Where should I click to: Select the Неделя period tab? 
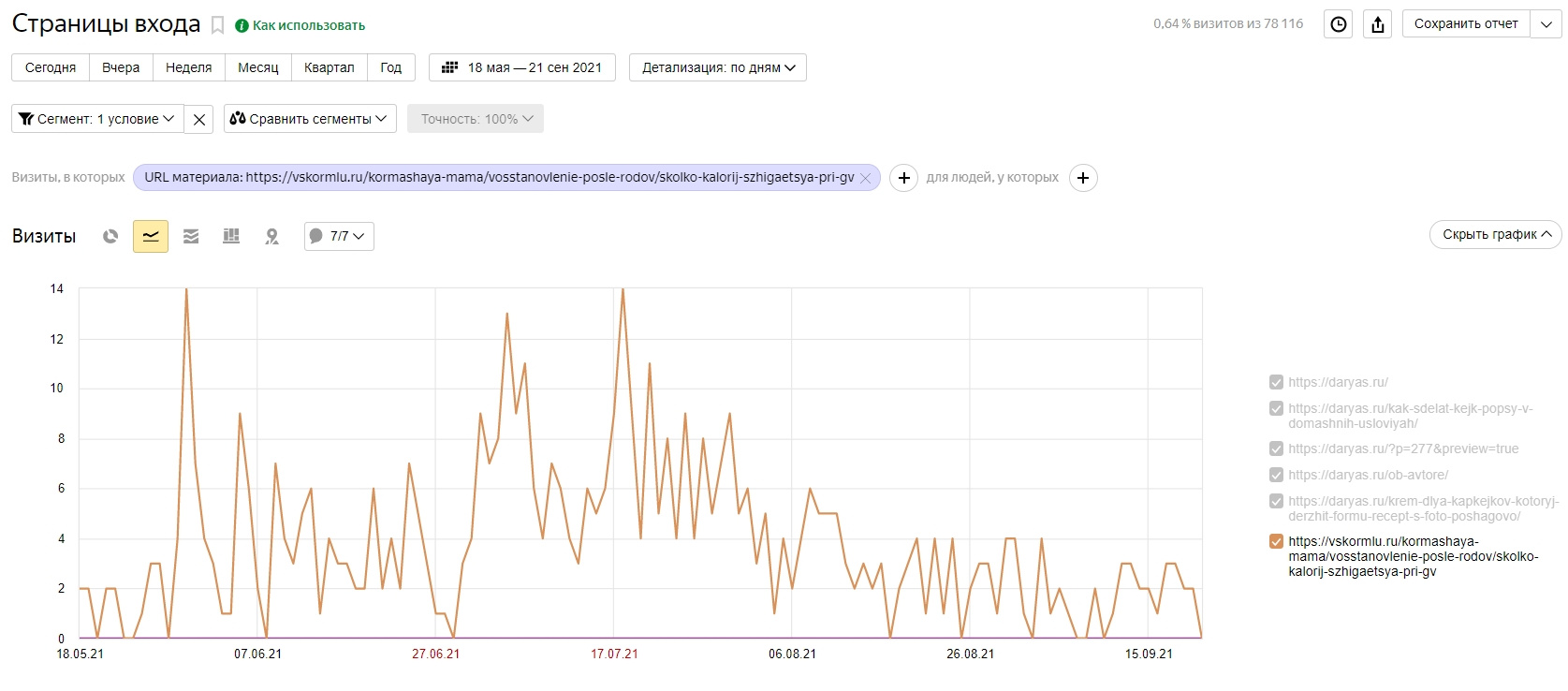pos(188,67)
